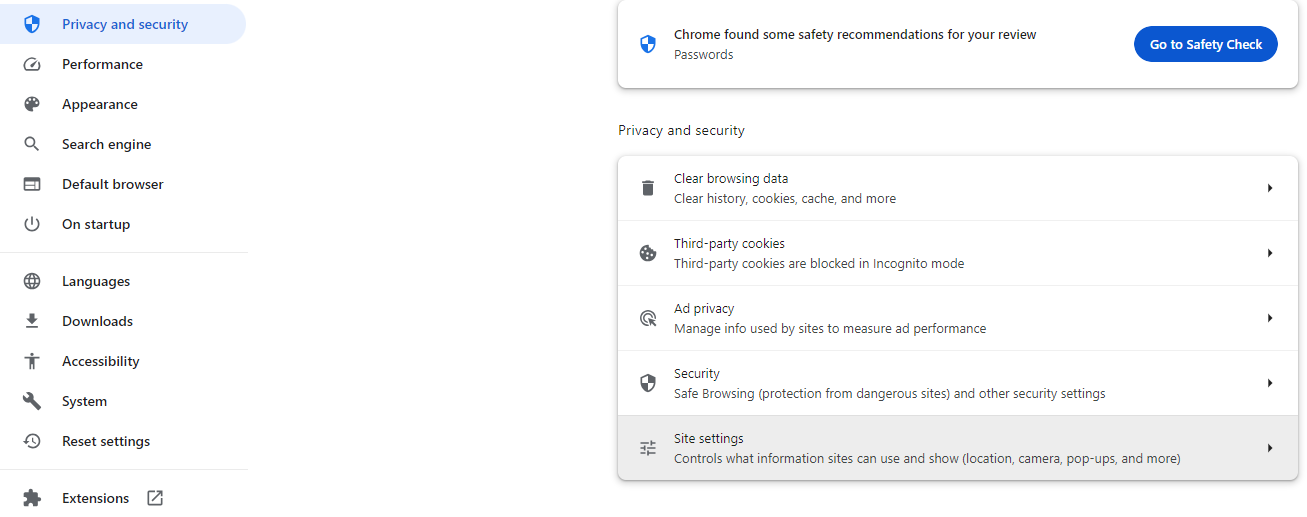Click the Performance gauge icon in sidebar
The image size is (1307, 517).
pos(32,64)
